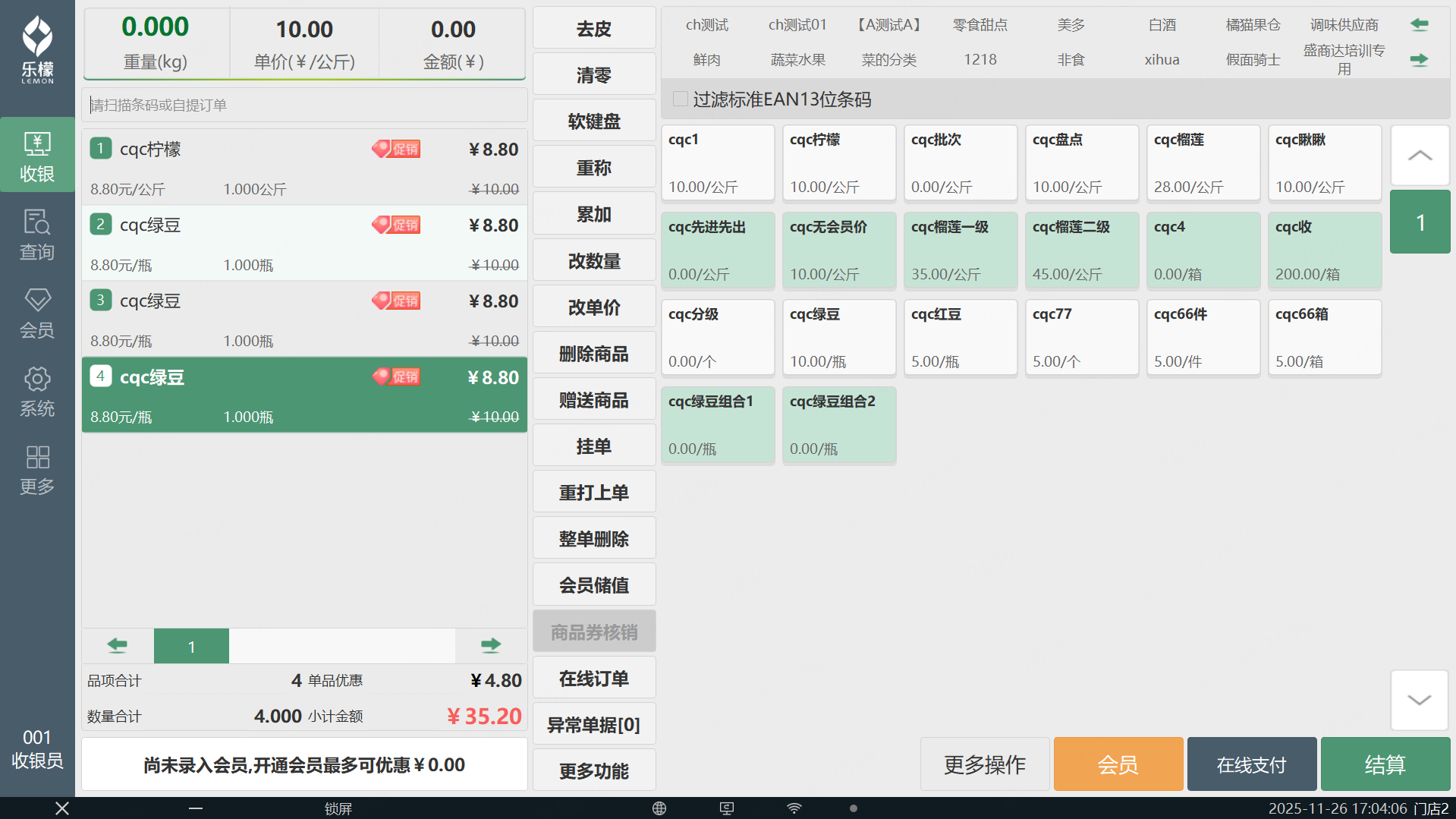The height and width of the screenshot is (819, 1456).
Task: Click the green 结算 checkout button
Action: [1385, 764]
